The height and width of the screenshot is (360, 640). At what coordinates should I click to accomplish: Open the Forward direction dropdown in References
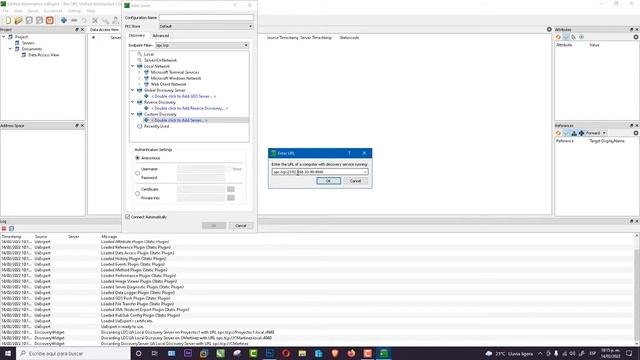click(596, 133)
